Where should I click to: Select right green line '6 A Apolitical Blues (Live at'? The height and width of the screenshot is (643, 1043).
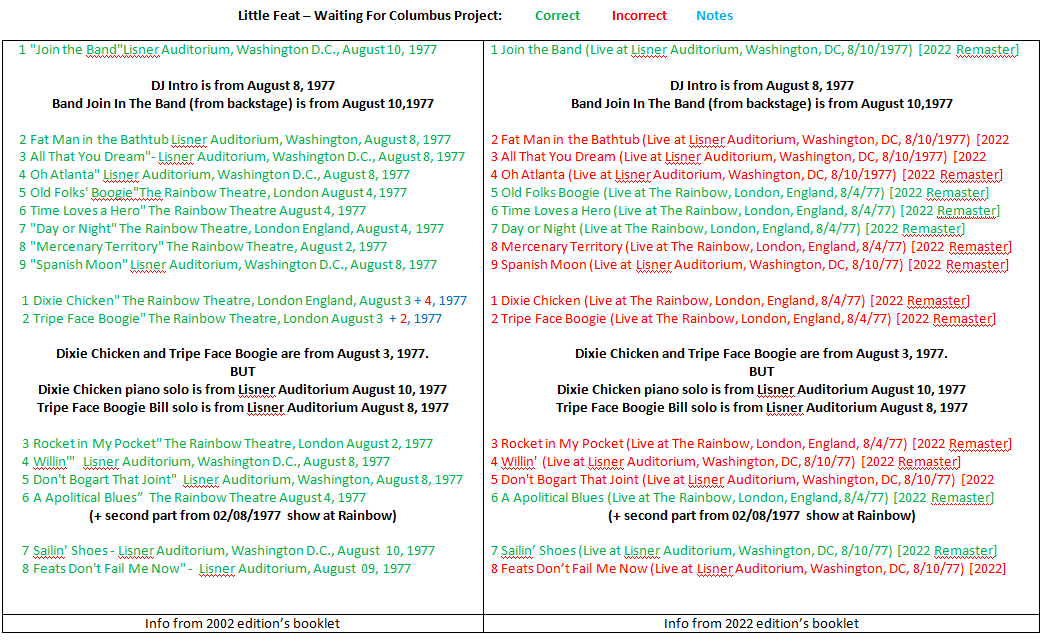(x=742, y=497)
